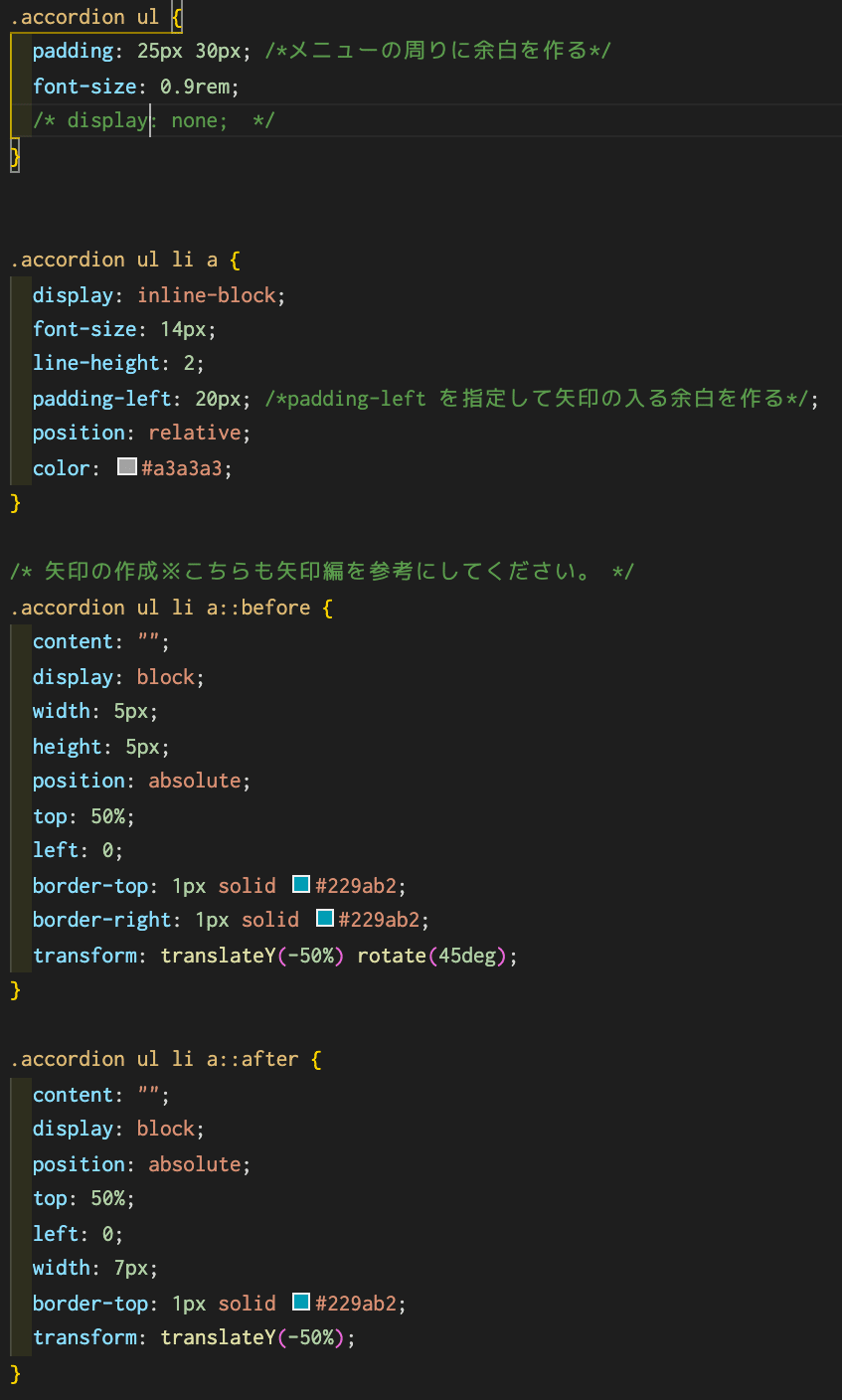Click the 矢印の作成 comment line
Image resolution: width=842 pixels, height=1400 pixels.
322,572
